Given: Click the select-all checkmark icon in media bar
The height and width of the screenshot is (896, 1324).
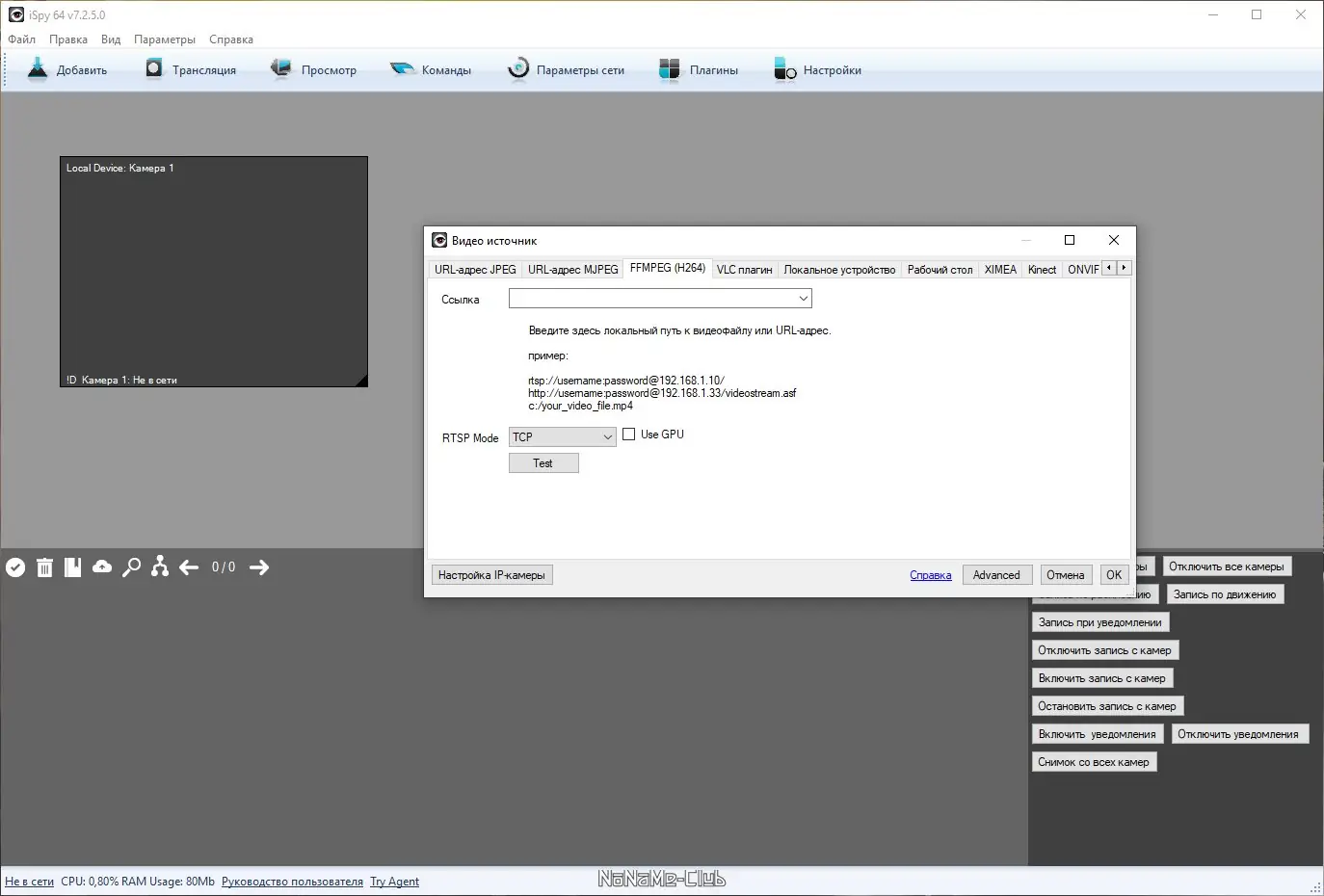Looking at the screenshot, I should pos(15,567).
